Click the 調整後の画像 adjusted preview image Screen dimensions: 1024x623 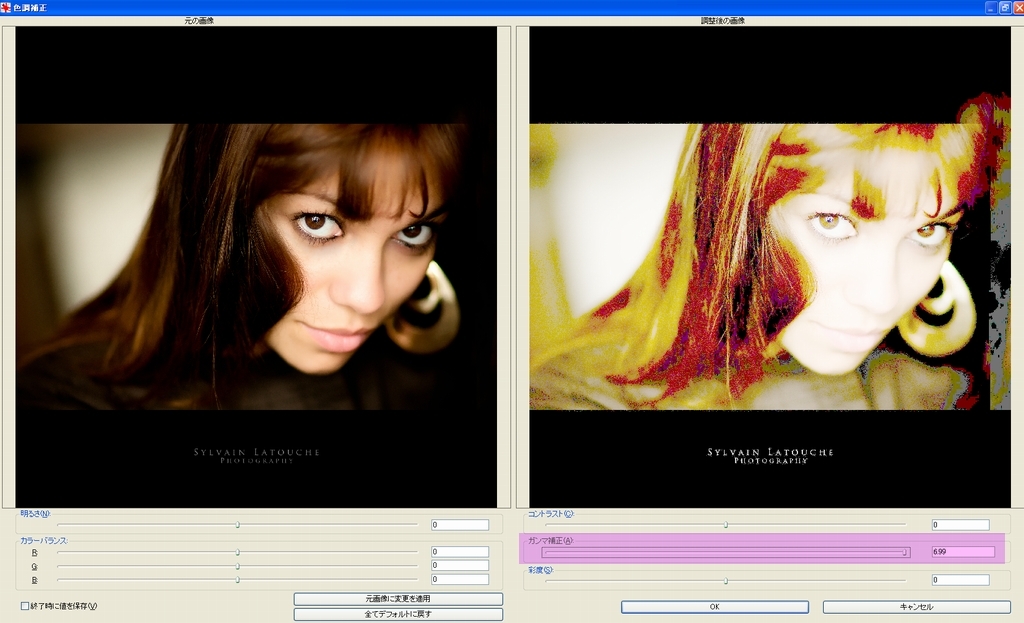point(770,266)
